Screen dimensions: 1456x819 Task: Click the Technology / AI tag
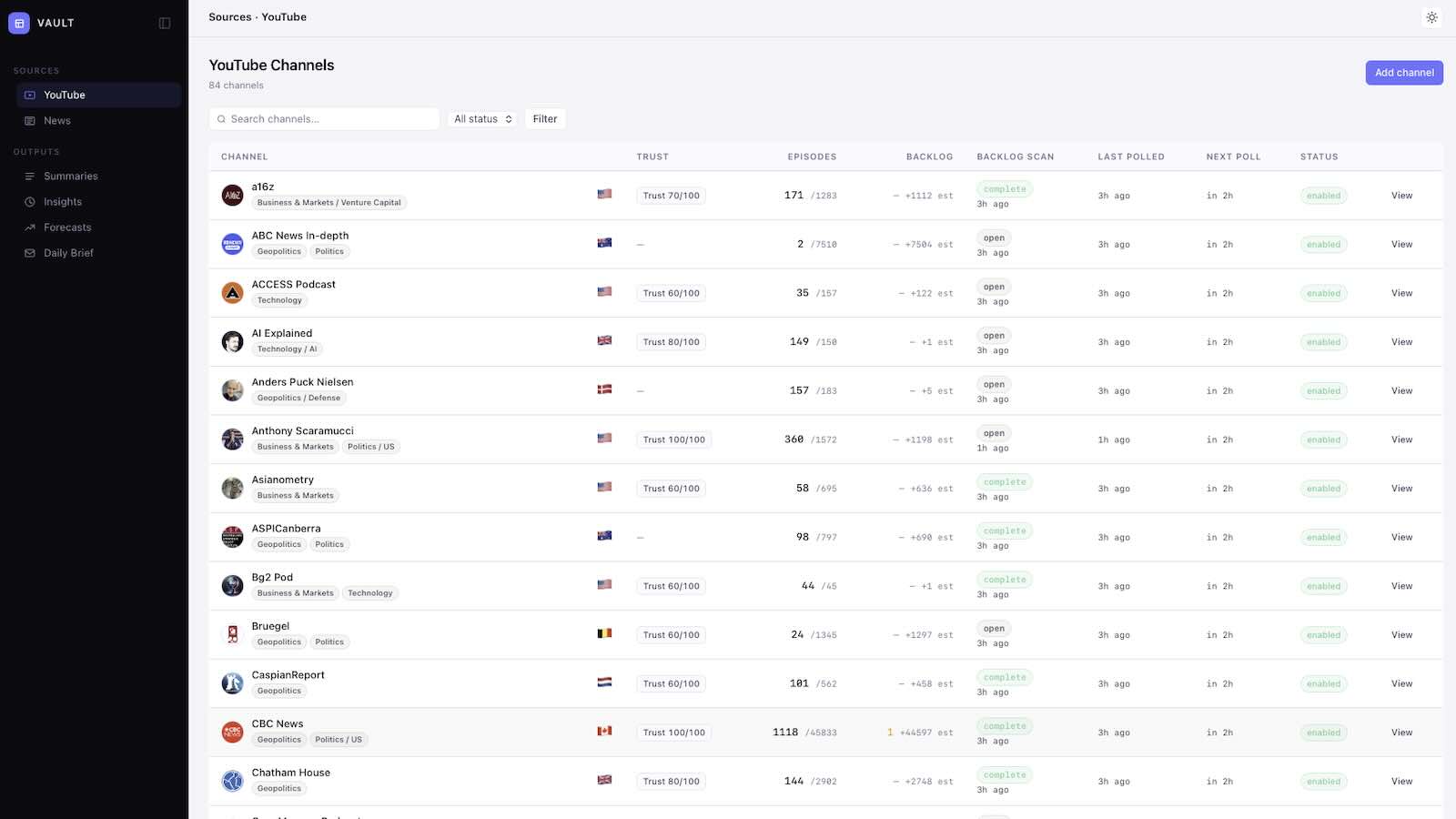pyautogui.click(x=288, y=349)
